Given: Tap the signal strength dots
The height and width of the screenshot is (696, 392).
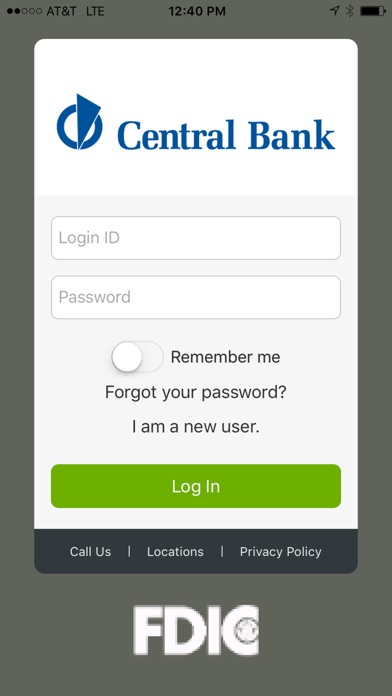Looking at the screenshot, I should (25, 11).
